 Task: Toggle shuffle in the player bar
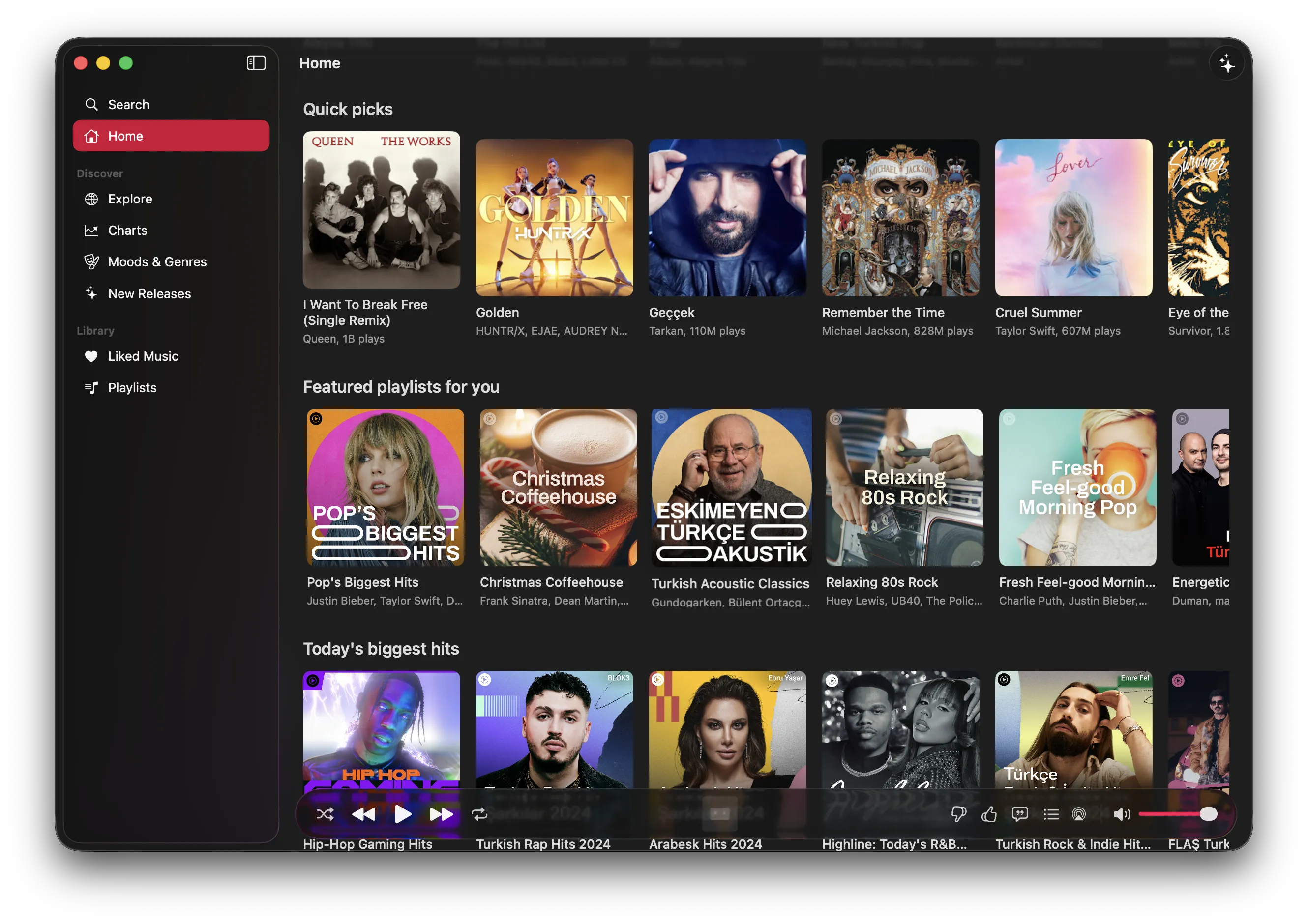pos(325,814)
